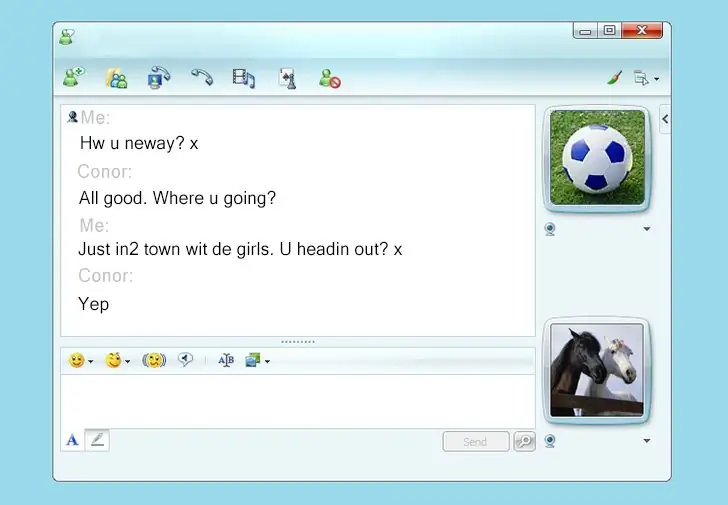728x505 pixels.
Task: Click in the message typing box
Action: coord(298,401)
